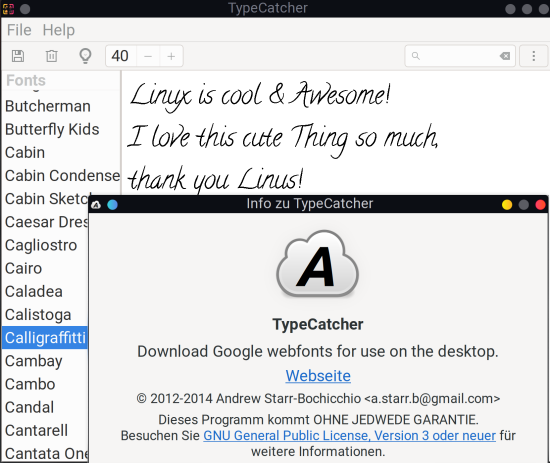Image resolution: width=550 pixels, height=463 pixels.
Task: Close the Info zu TypeCatcher dialog
Action: (541, 204)
